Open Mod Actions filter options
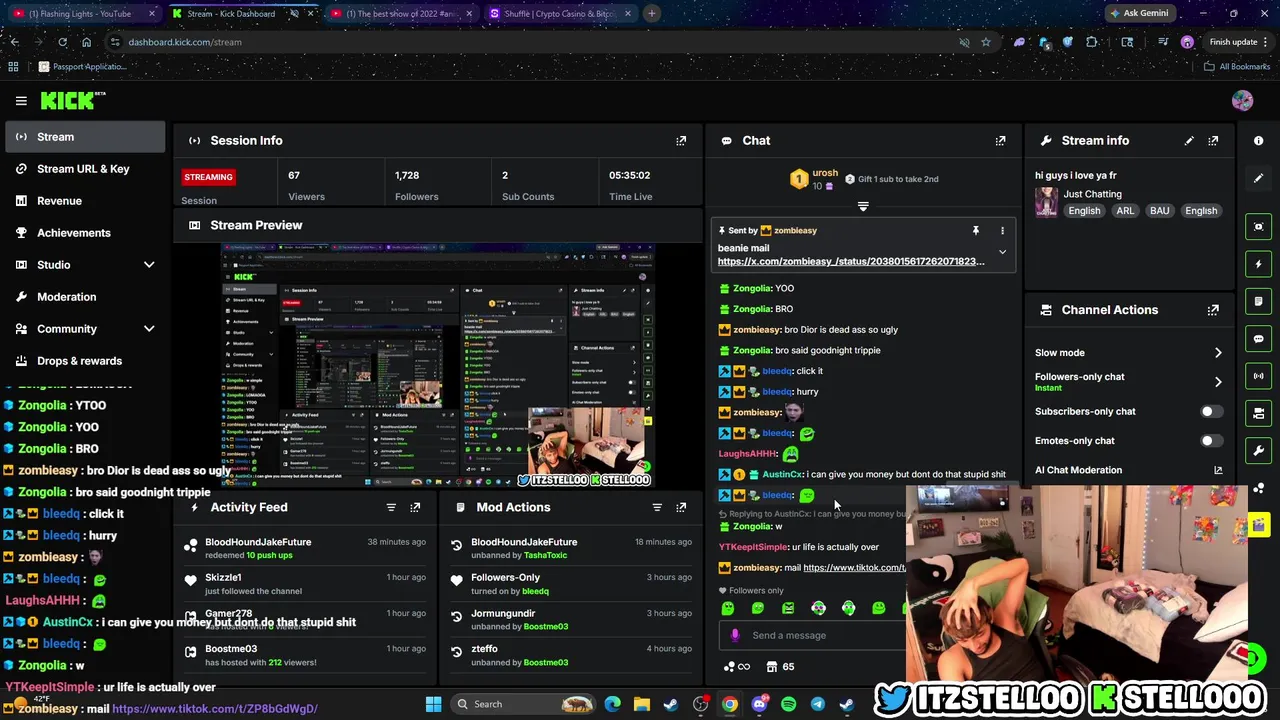 (x=657, y=507)
